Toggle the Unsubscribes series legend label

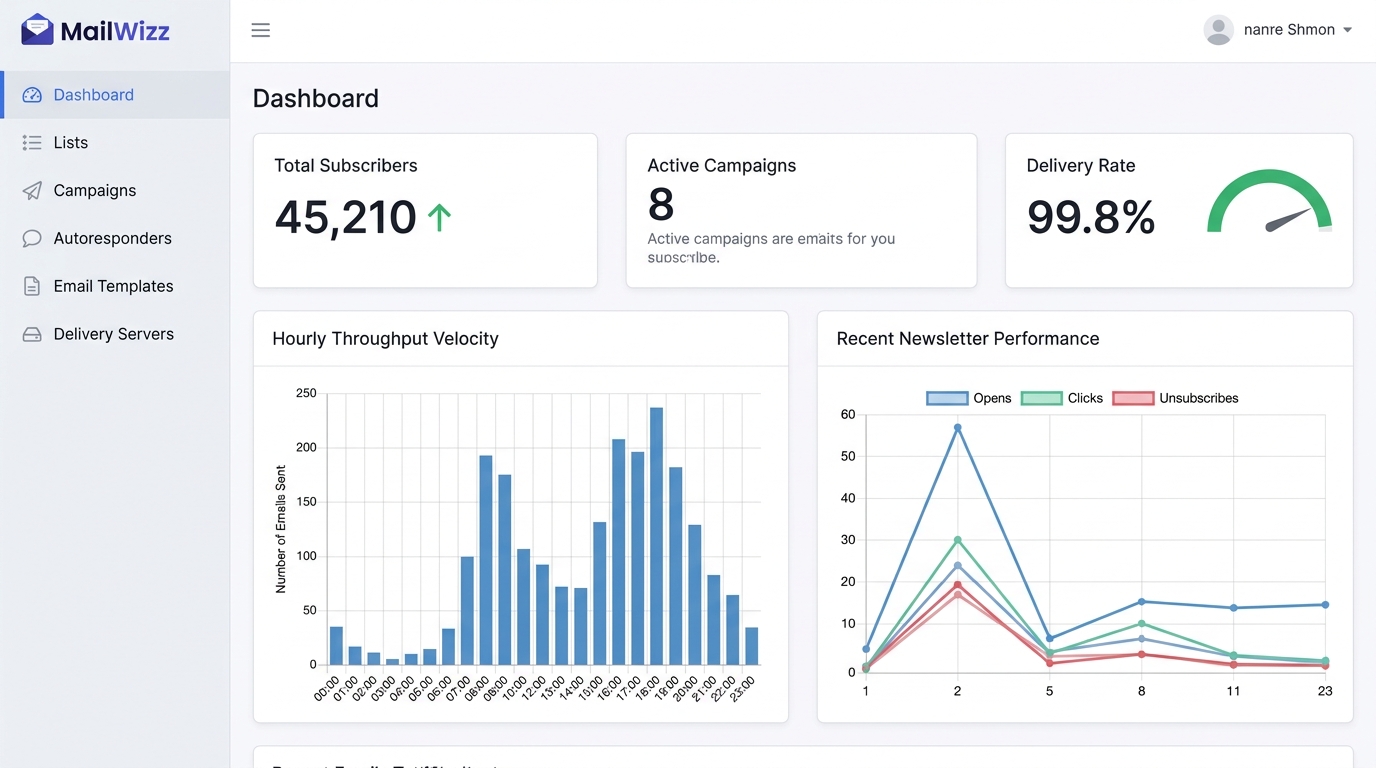[x=1198, y=398]
